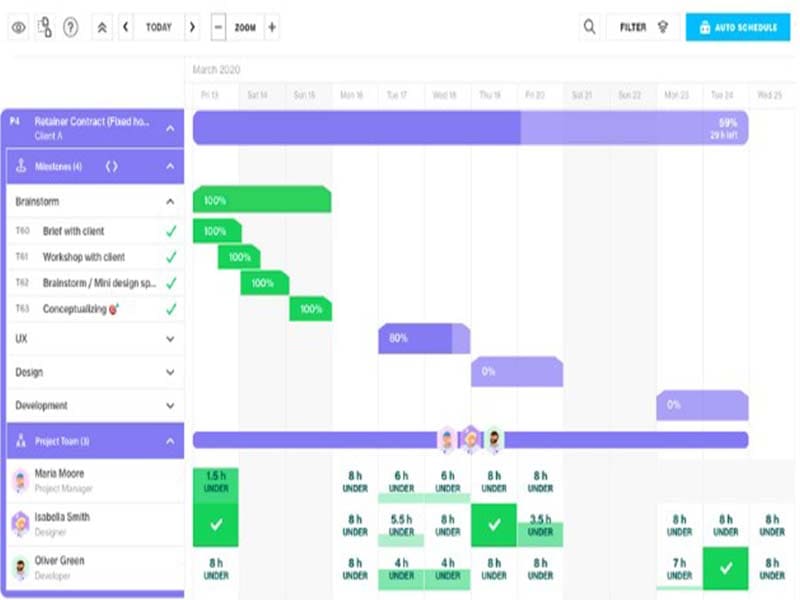Image resolution: width=800 pixels, height=600 pixels.
Task: Click the zoom in plus button
Action: tap(270, 26)
